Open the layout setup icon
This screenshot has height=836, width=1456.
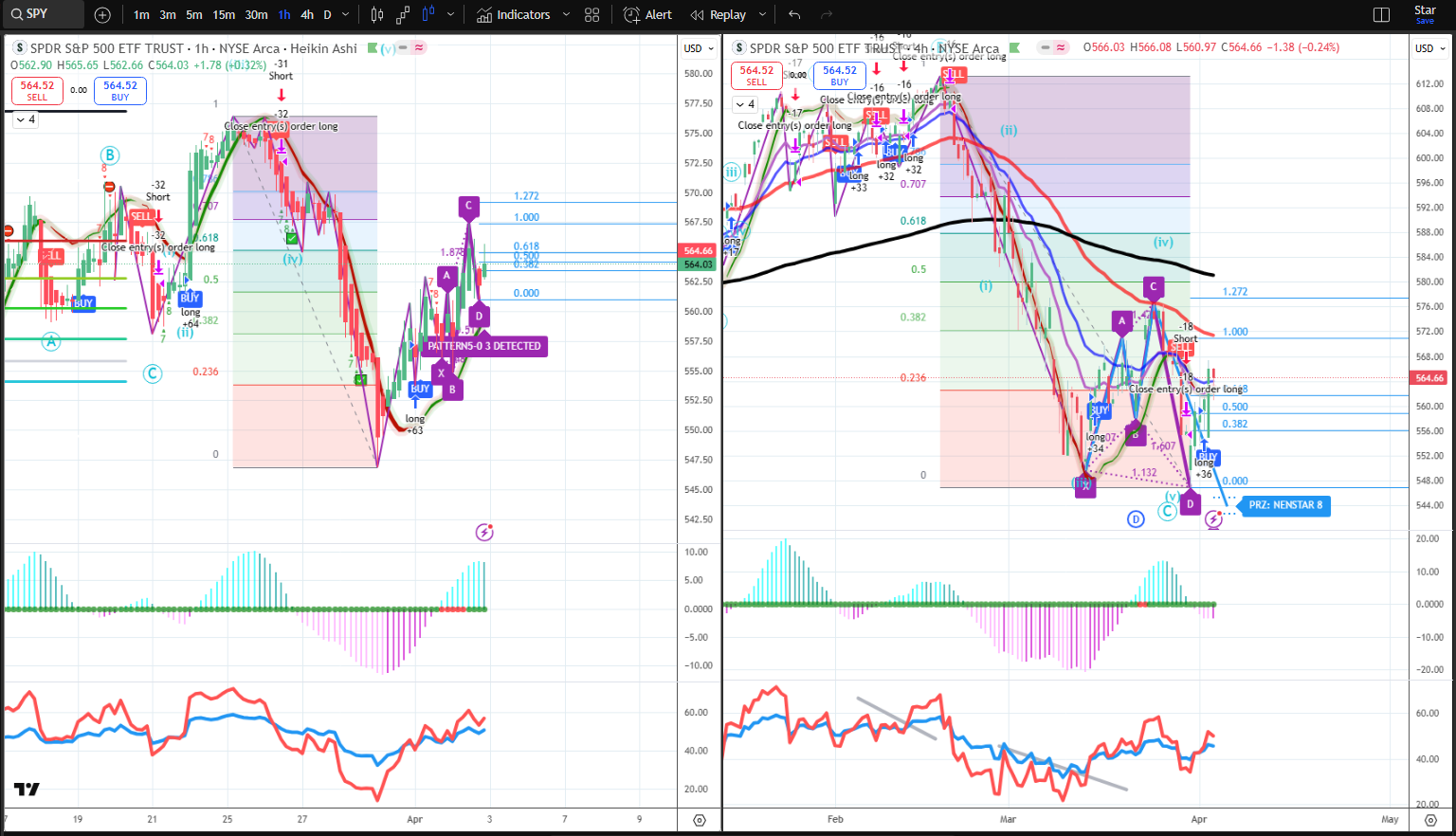(1382, 15)
